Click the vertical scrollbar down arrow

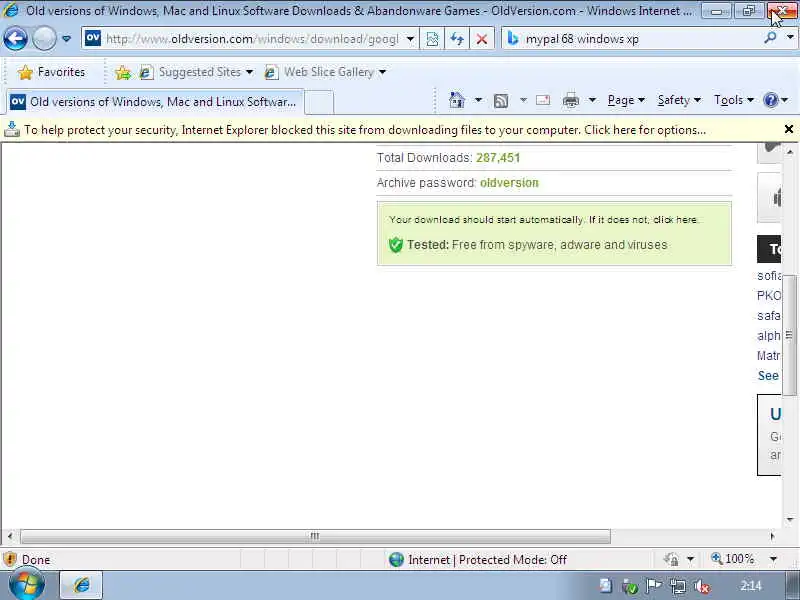click(x=790, y=519)
